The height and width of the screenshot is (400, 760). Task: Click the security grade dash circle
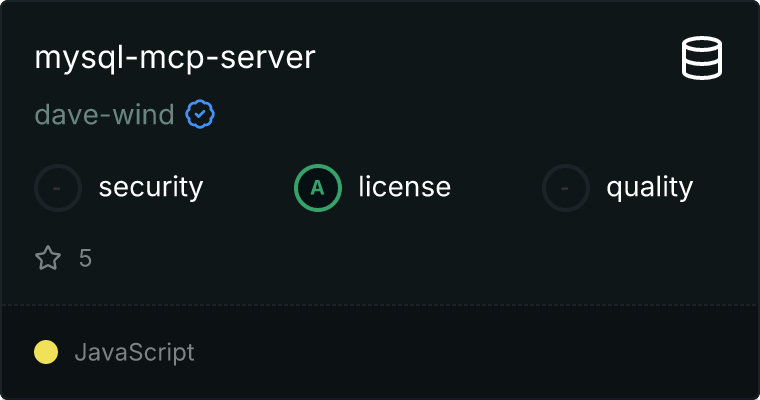58,187
